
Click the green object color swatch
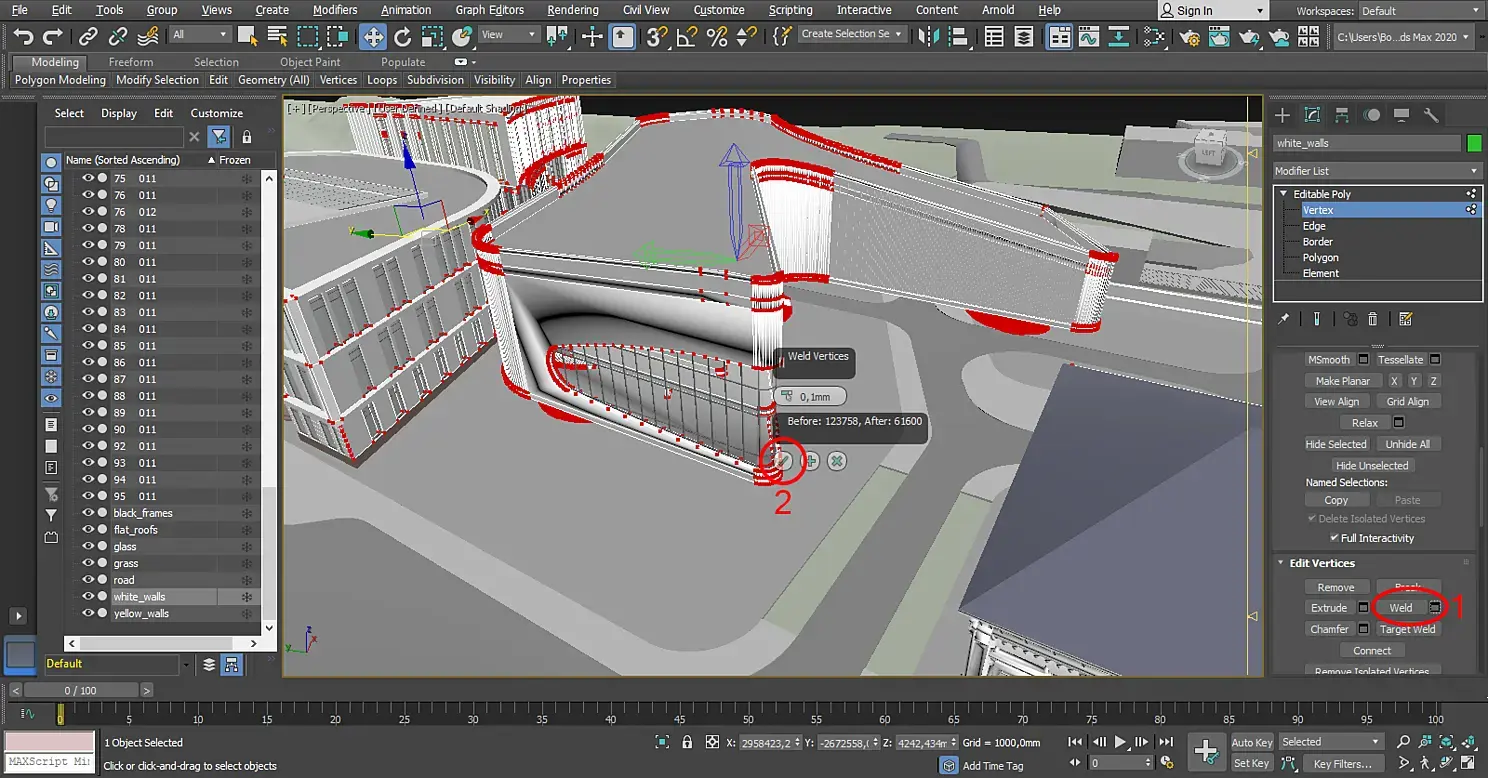coord(1474,143)
